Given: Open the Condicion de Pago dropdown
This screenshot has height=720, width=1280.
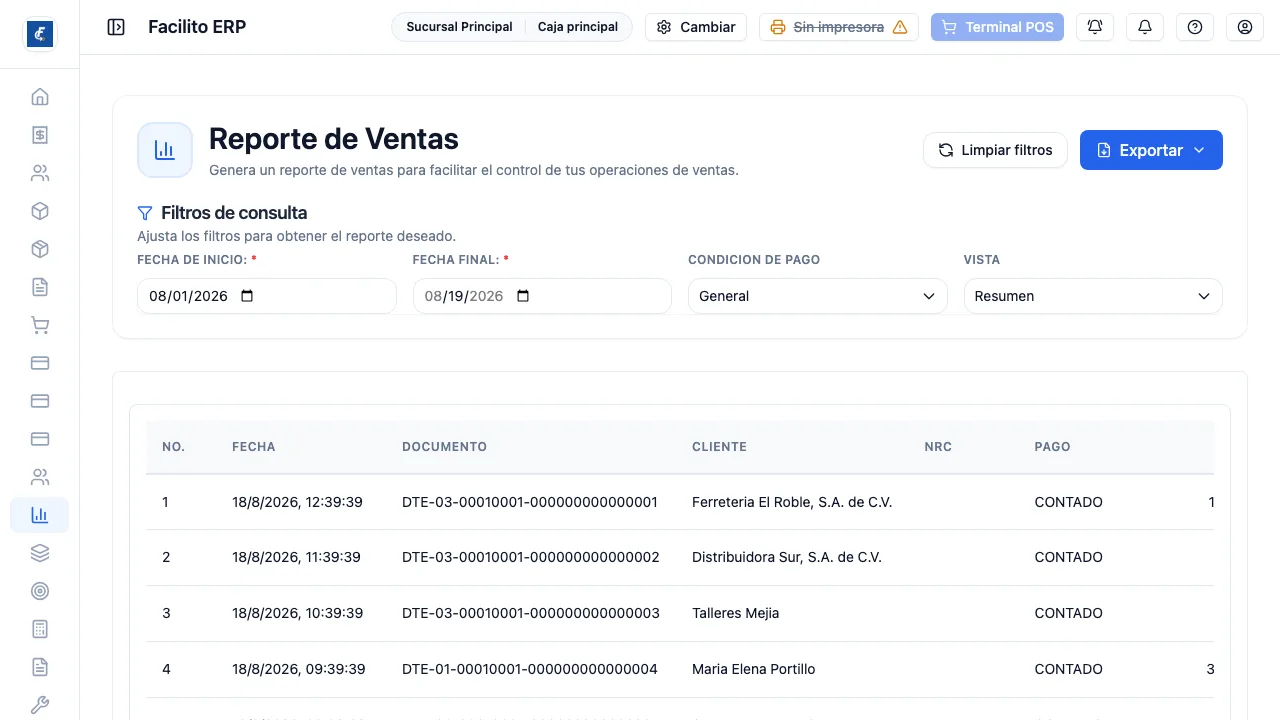Looking at the screenshot, I should (x=817, y=296).
